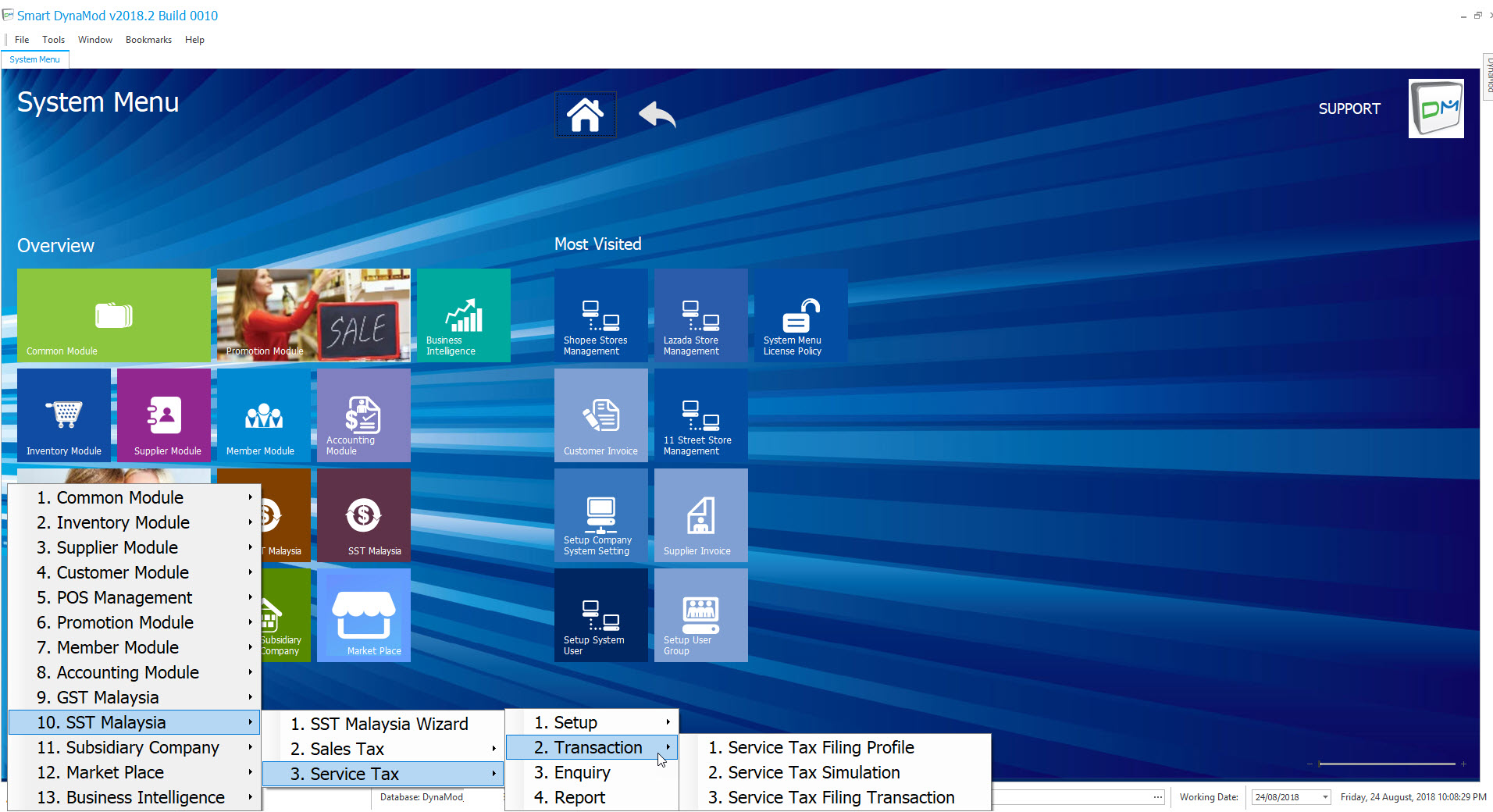Open the Accounting Module tile
The height and width of the screenshot is (812, 1493).
364,415
